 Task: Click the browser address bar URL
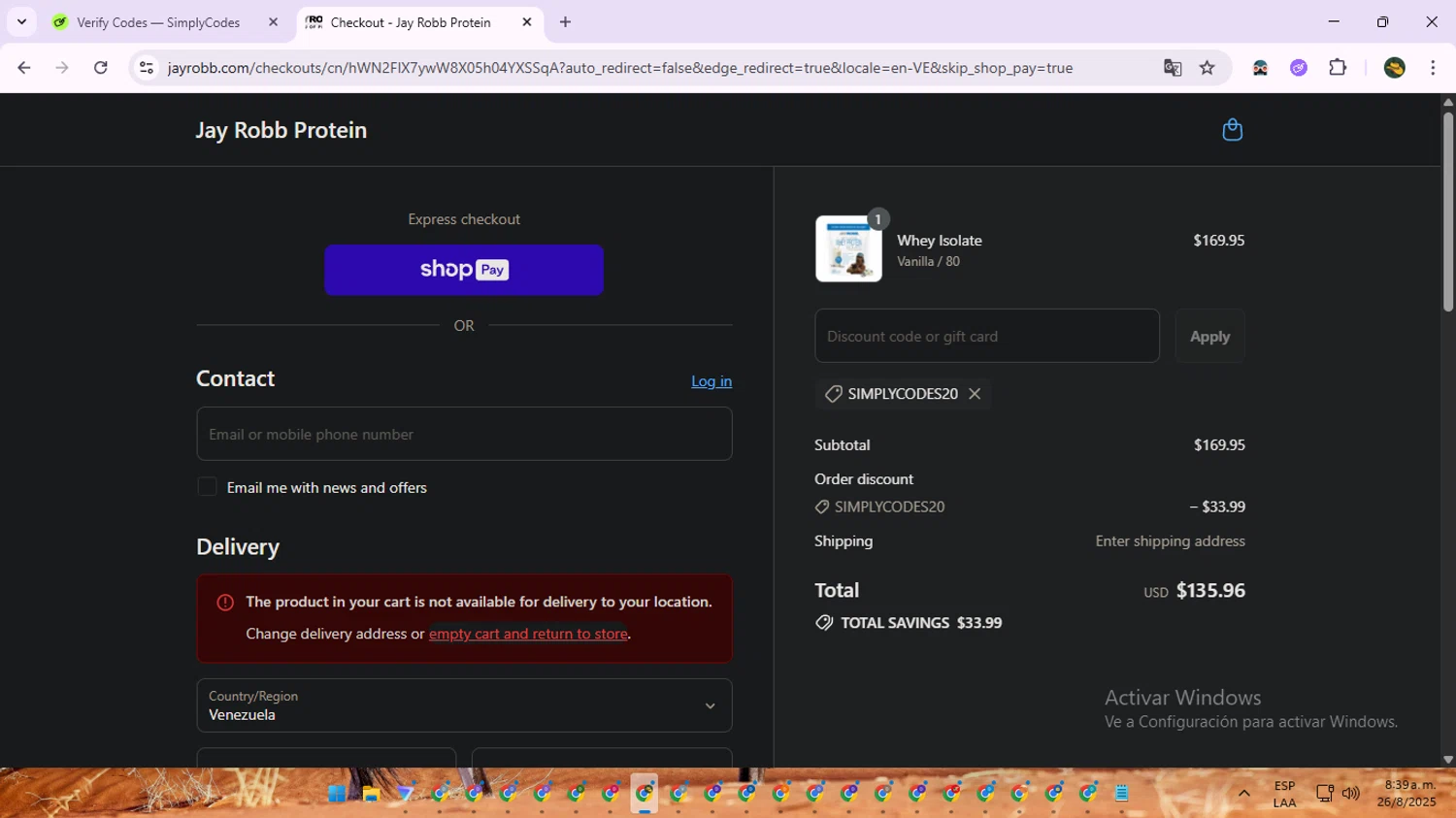pyautogui.click(x=620, y=68)
